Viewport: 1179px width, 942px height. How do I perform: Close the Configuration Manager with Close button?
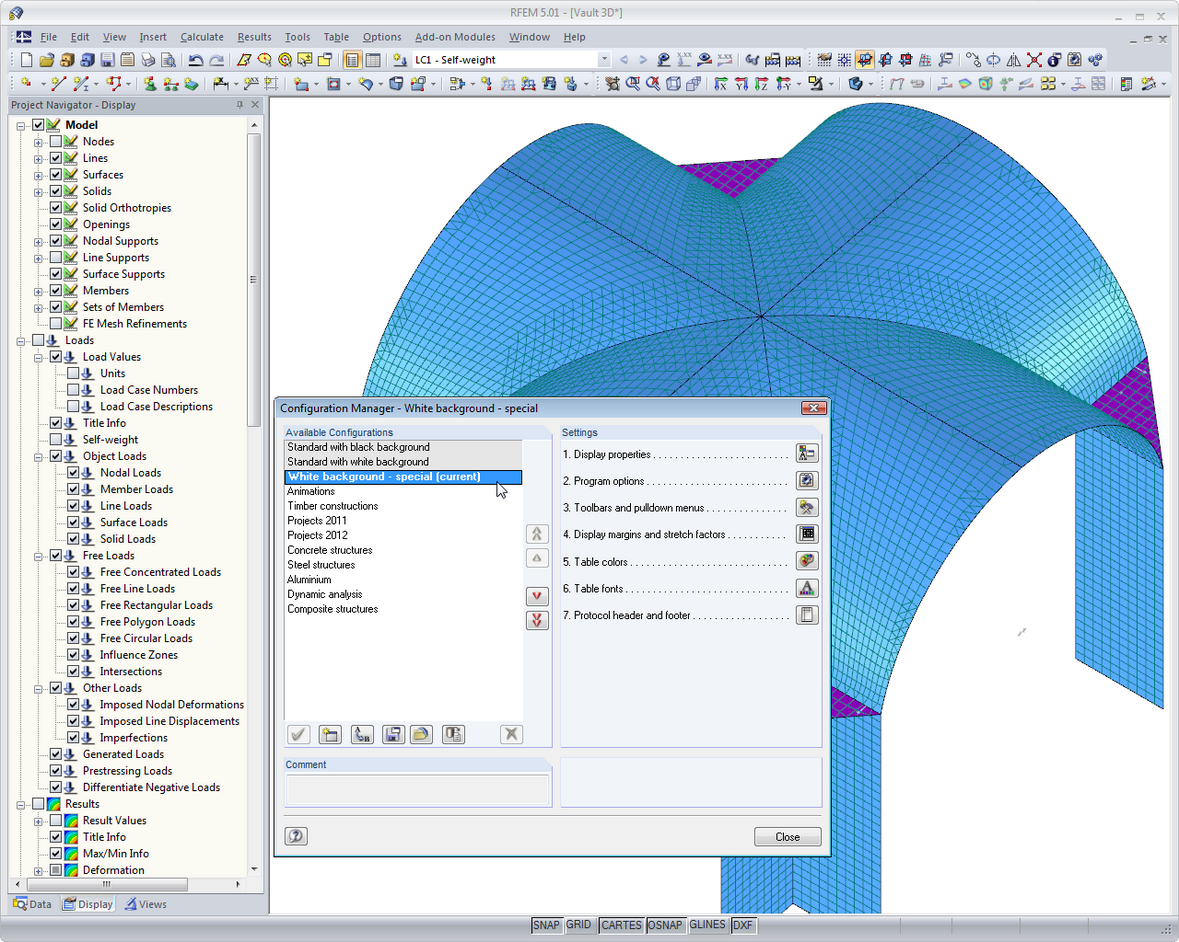787,837
